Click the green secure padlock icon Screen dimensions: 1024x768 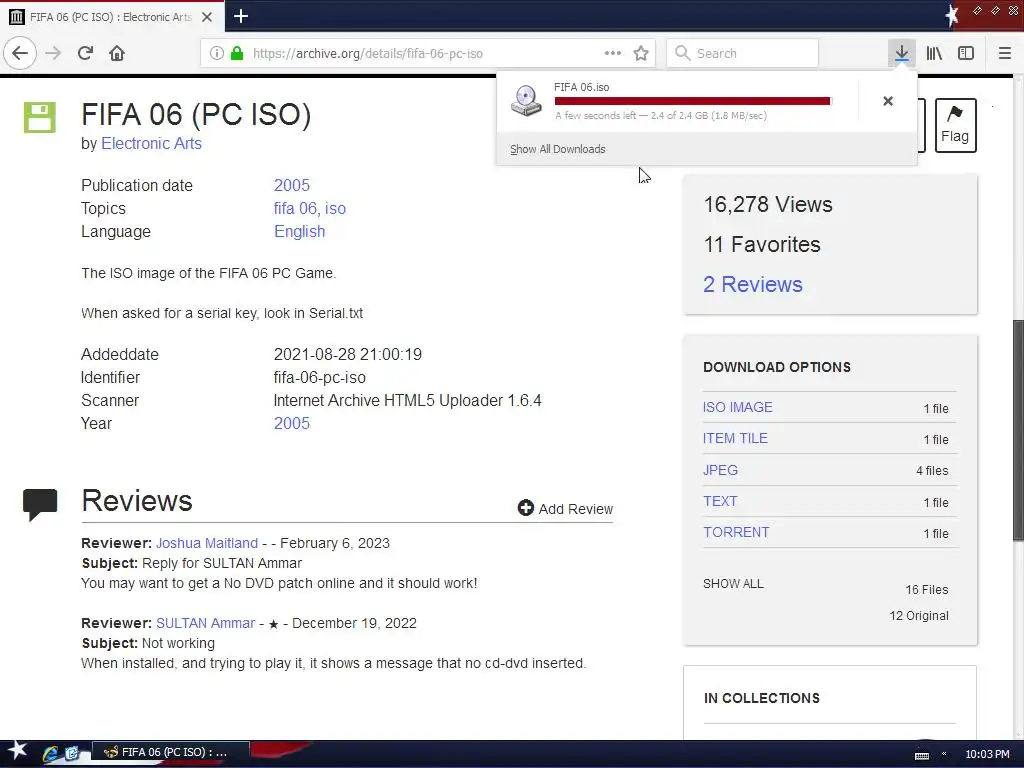(x=236, y=54)
